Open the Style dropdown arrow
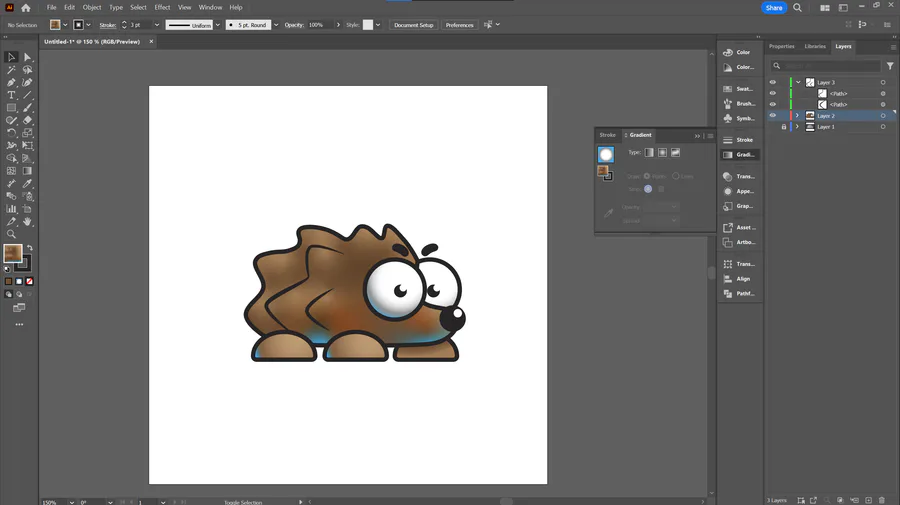This screenshot has width=900, height=505. [378, 25]
